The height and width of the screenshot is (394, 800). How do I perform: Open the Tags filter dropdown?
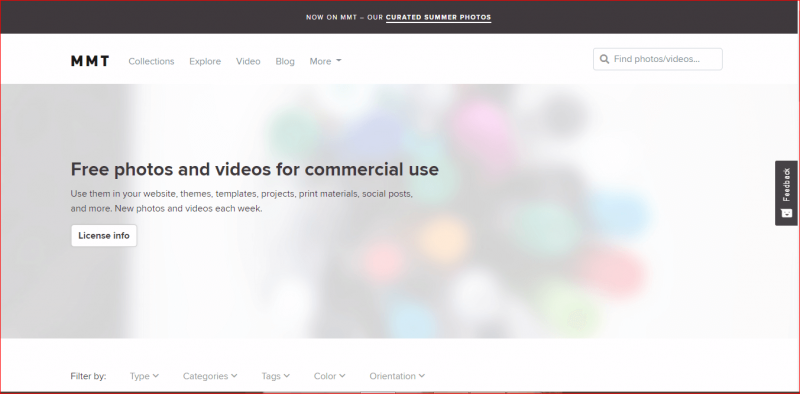276,376
